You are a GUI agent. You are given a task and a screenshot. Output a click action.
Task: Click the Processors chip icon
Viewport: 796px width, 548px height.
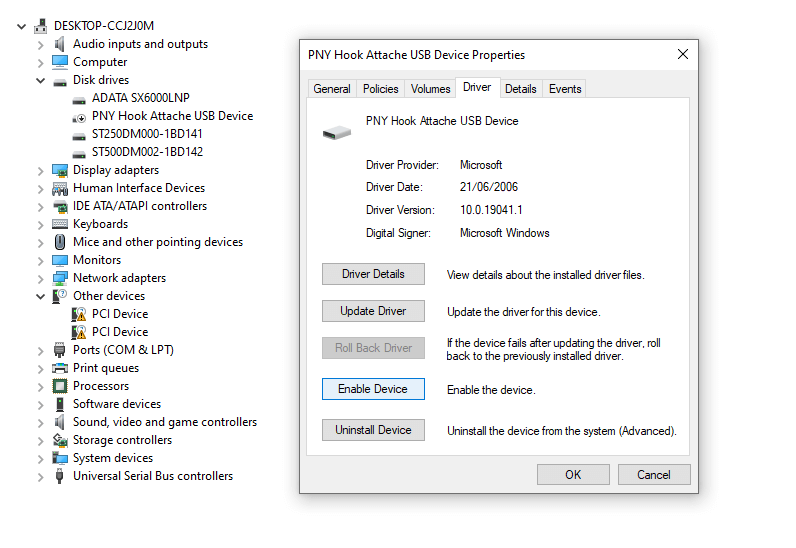59,386
